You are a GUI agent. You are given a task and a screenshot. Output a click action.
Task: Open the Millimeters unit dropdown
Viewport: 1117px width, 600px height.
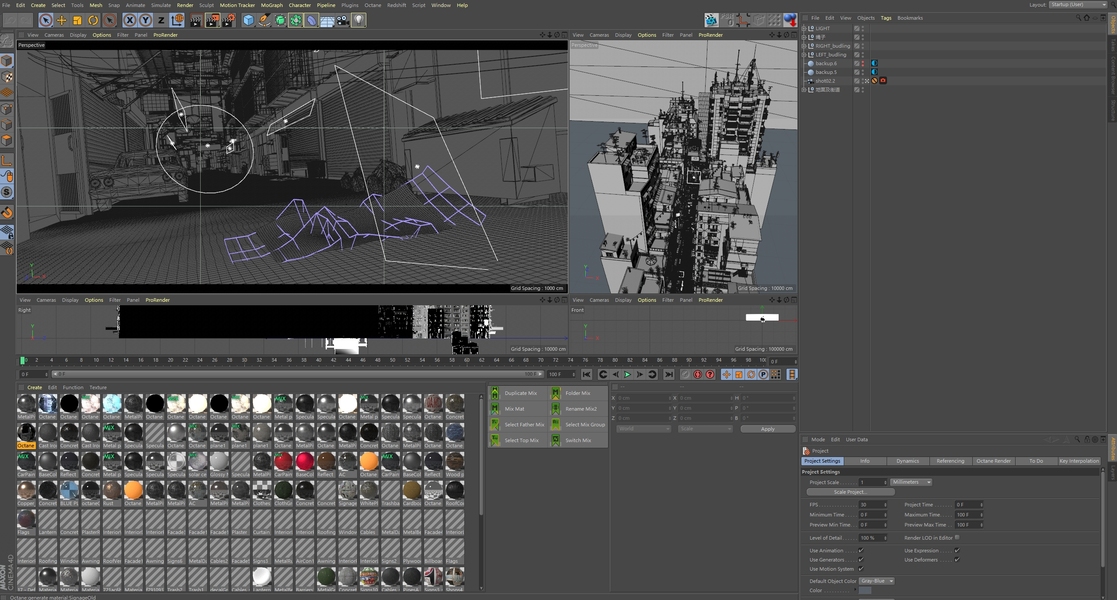point(911,482)
